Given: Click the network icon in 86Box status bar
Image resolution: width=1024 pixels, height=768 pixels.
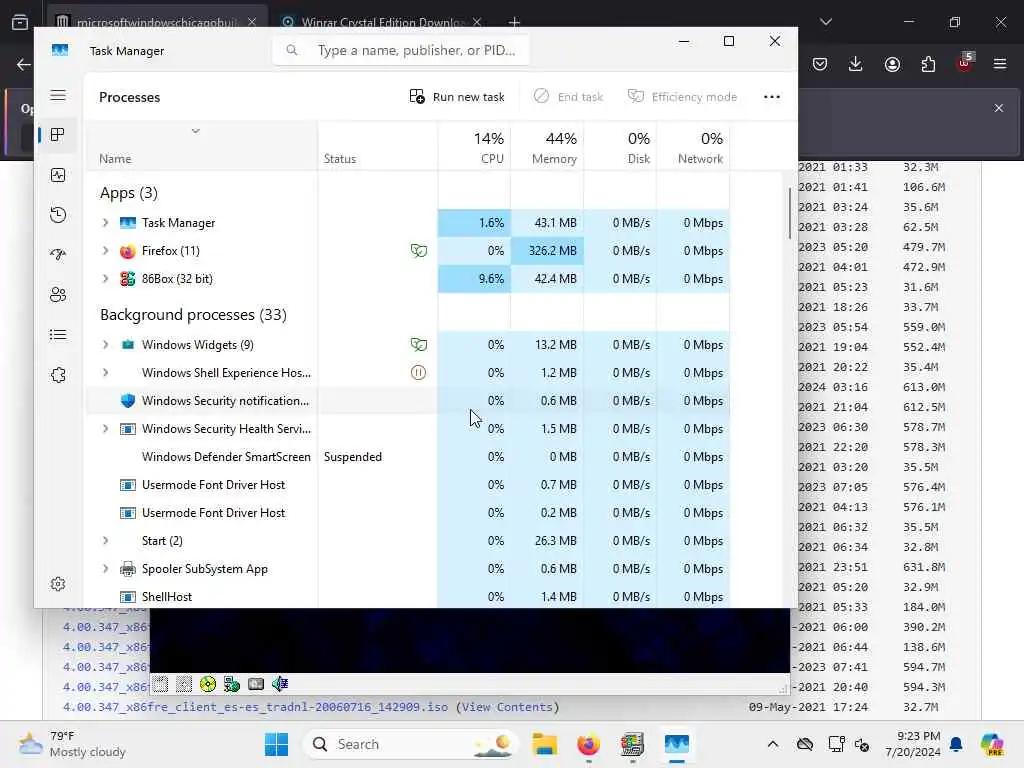Looking at the screenshot, I should click(x=231, y=684).
